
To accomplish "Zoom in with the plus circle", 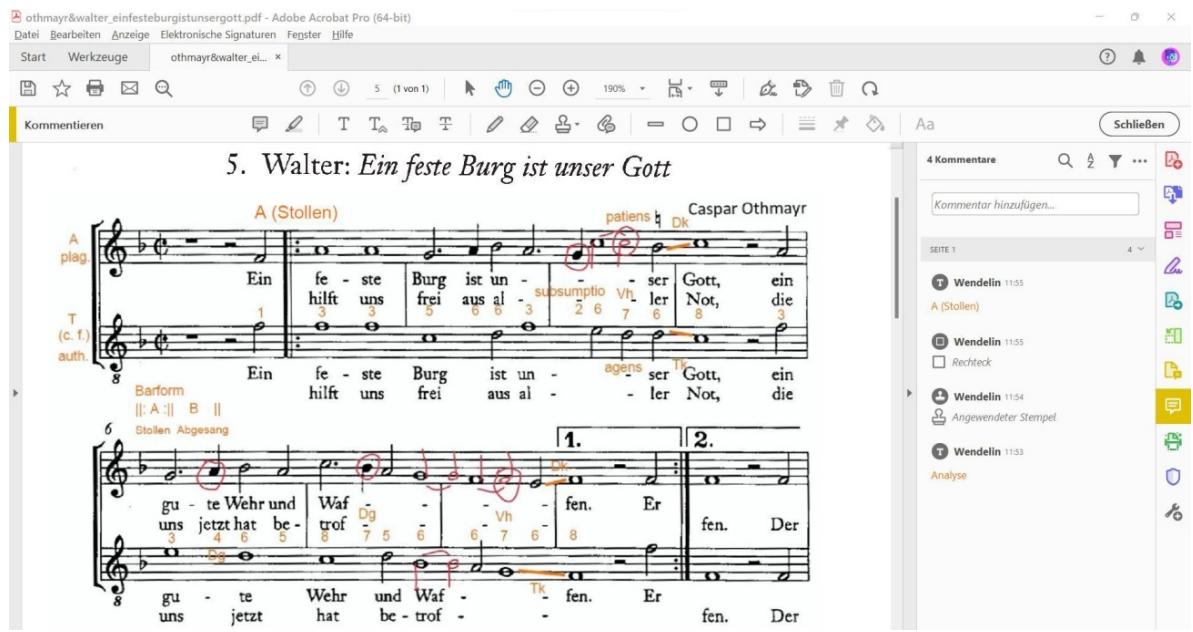I will 571,88.
